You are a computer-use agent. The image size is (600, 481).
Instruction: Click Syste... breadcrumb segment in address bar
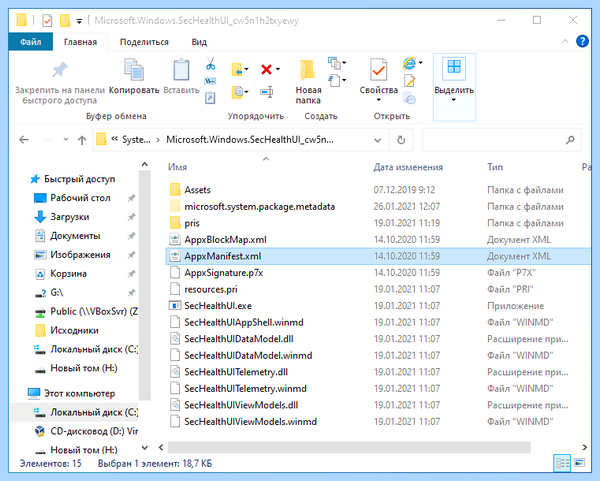pyautogui.click(x=136, y=140)
